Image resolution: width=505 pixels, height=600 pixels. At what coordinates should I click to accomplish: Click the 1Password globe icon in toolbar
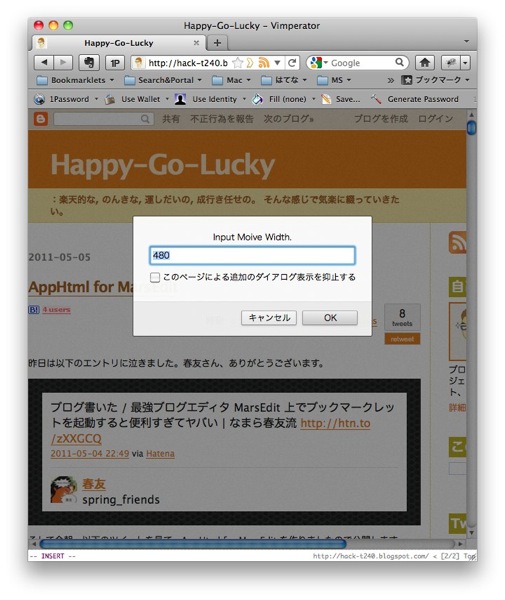coord(39,99)
